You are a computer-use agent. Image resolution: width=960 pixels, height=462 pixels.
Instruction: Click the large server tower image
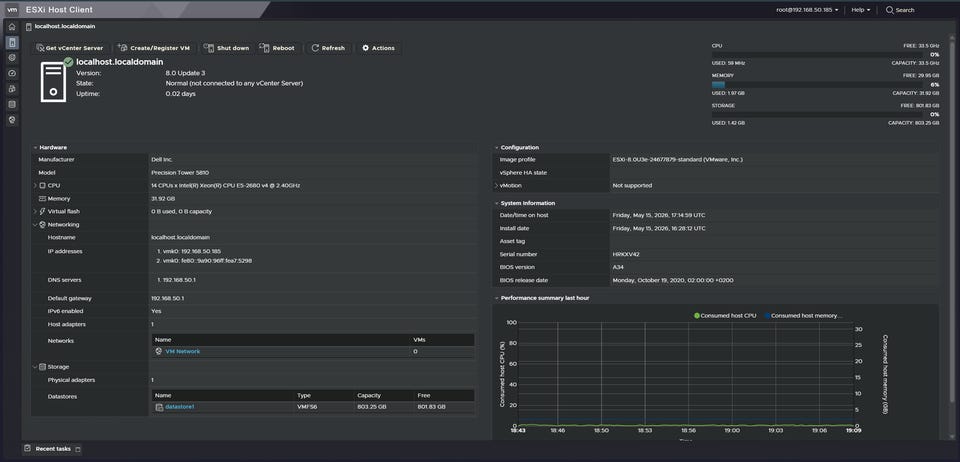(53, 82)
